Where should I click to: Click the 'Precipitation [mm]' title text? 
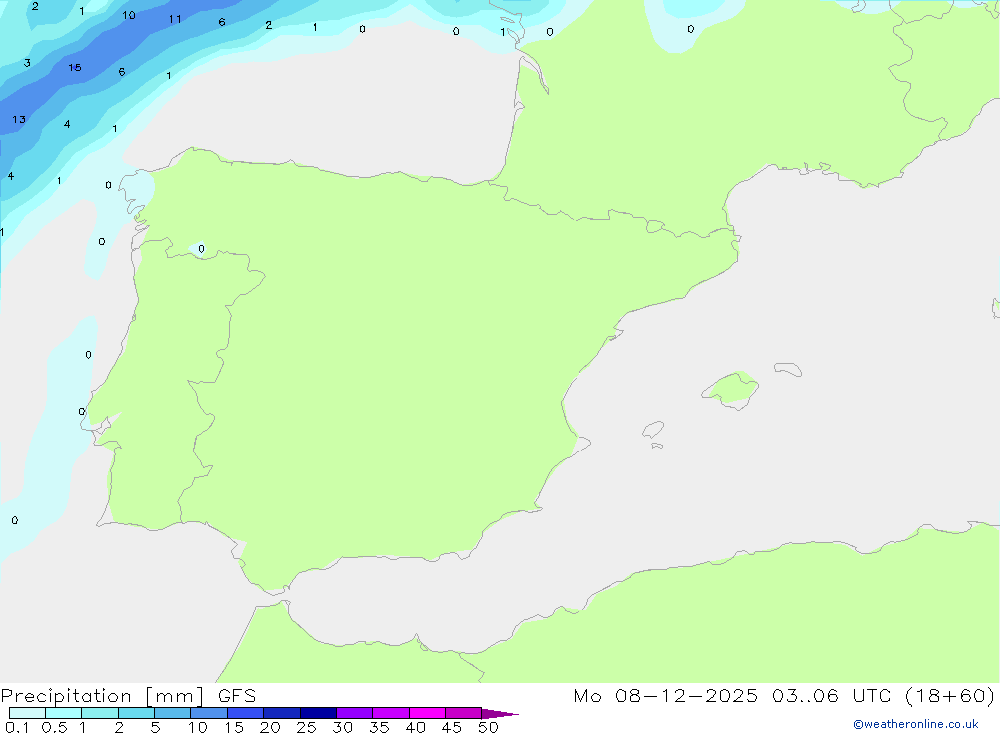point(103,696)
